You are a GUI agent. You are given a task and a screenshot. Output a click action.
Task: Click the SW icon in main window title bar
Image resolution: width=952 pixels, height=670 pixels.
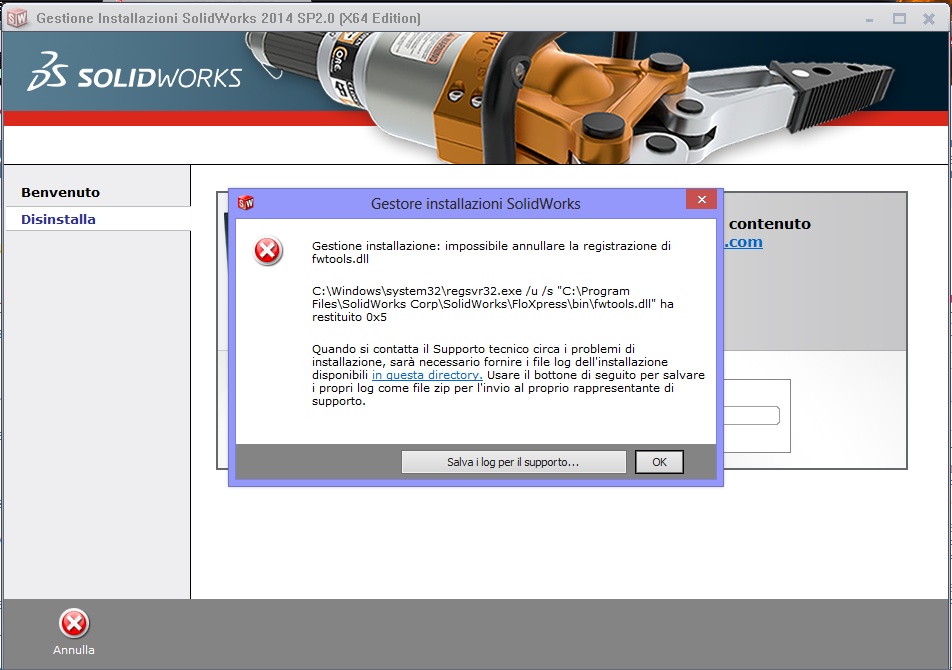pos(17,18)
